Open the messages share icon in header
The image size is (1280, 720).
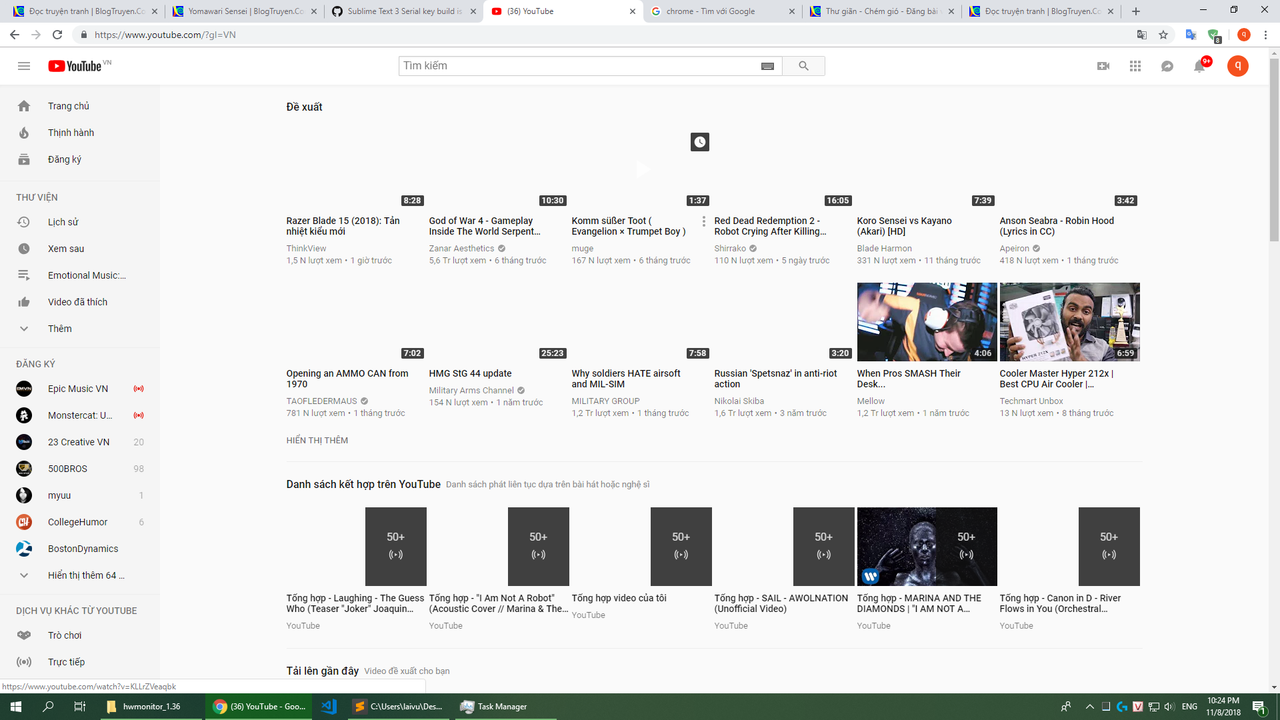pyautogui.click(x=1167, y=66)
